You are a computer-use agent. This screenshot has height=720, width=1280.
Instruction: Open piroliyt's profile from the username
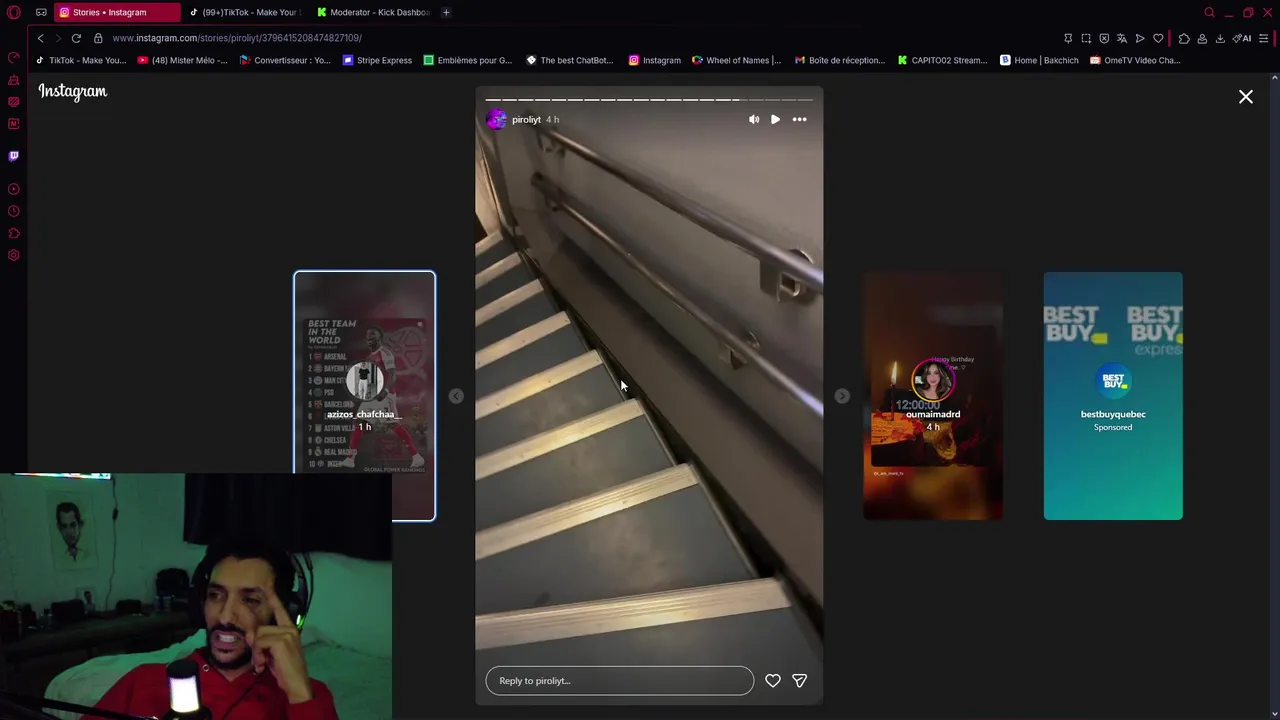point(526,120)
